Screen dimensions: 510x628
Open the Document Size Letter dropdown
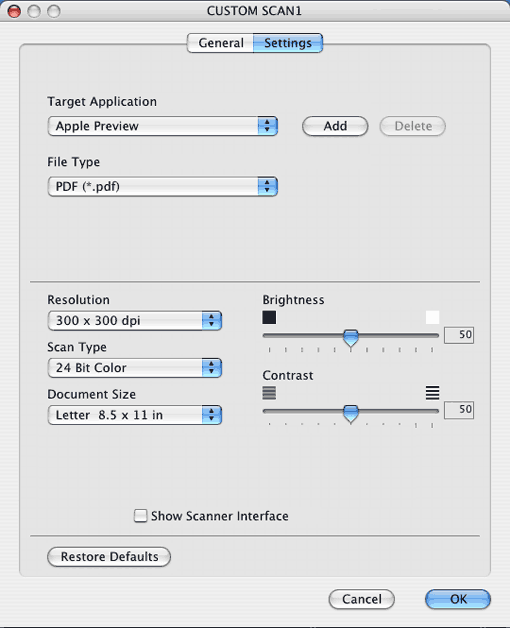click(x=134, y=415)
